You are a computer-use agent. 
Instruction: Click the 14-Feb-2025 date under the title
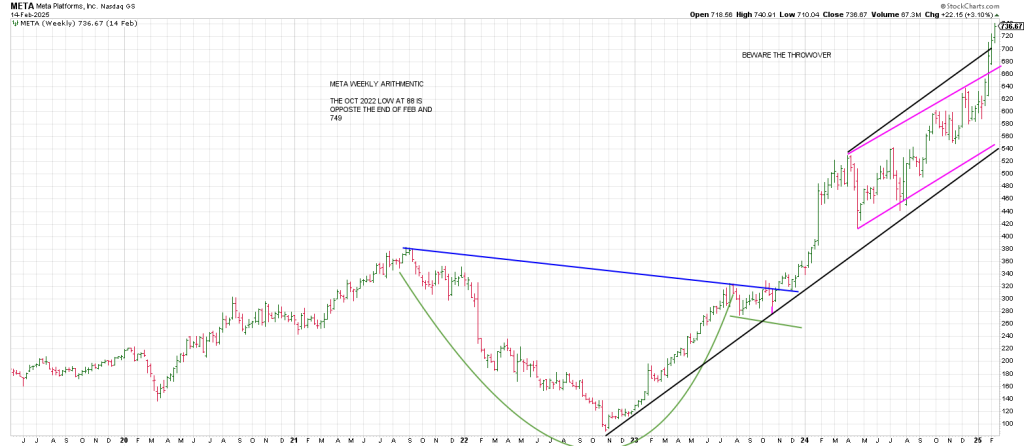[x=25, y=14]
